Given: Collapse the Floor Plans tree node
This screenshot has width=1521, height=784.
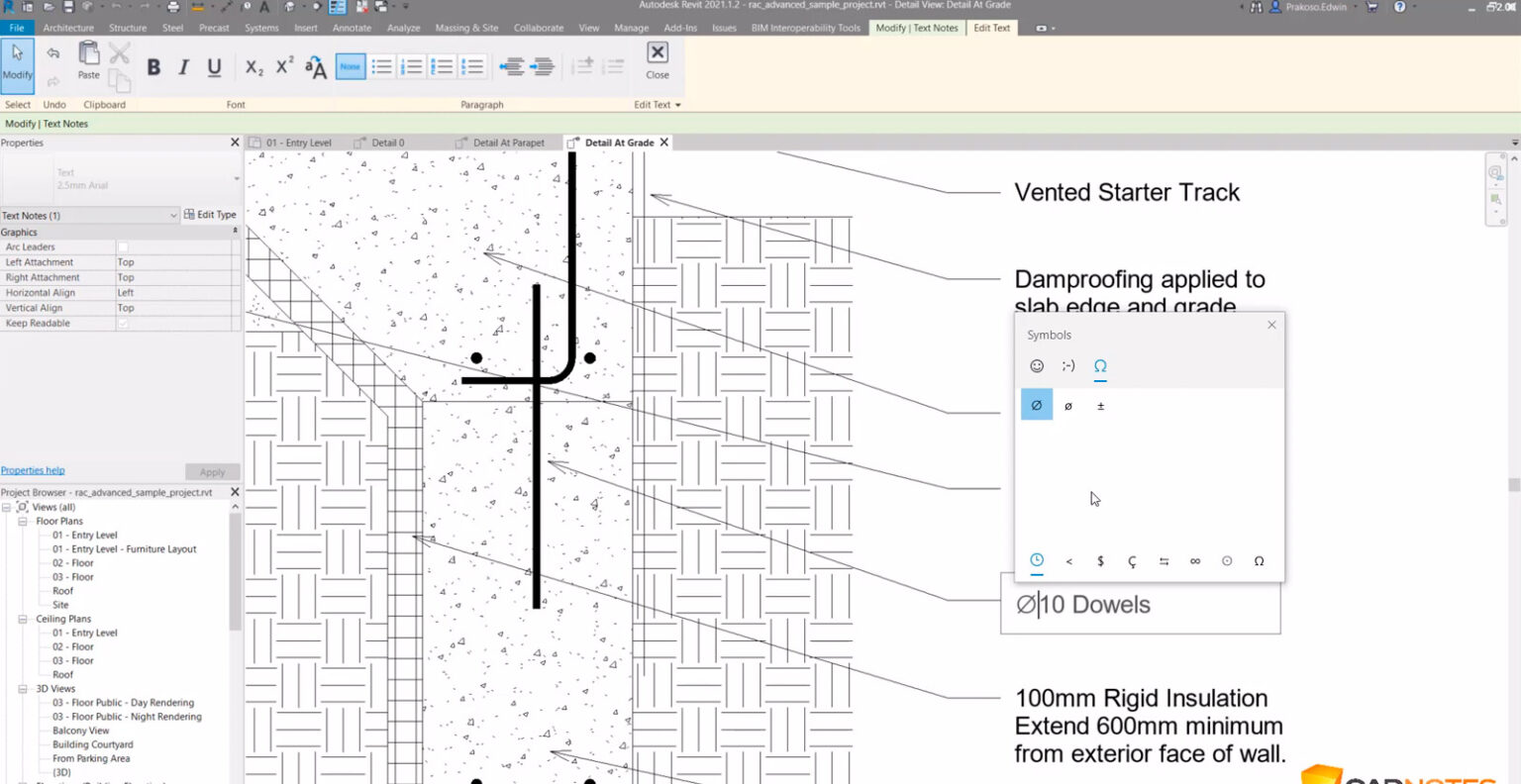Looking at the screenshot, I should click(x=22, y=522).
